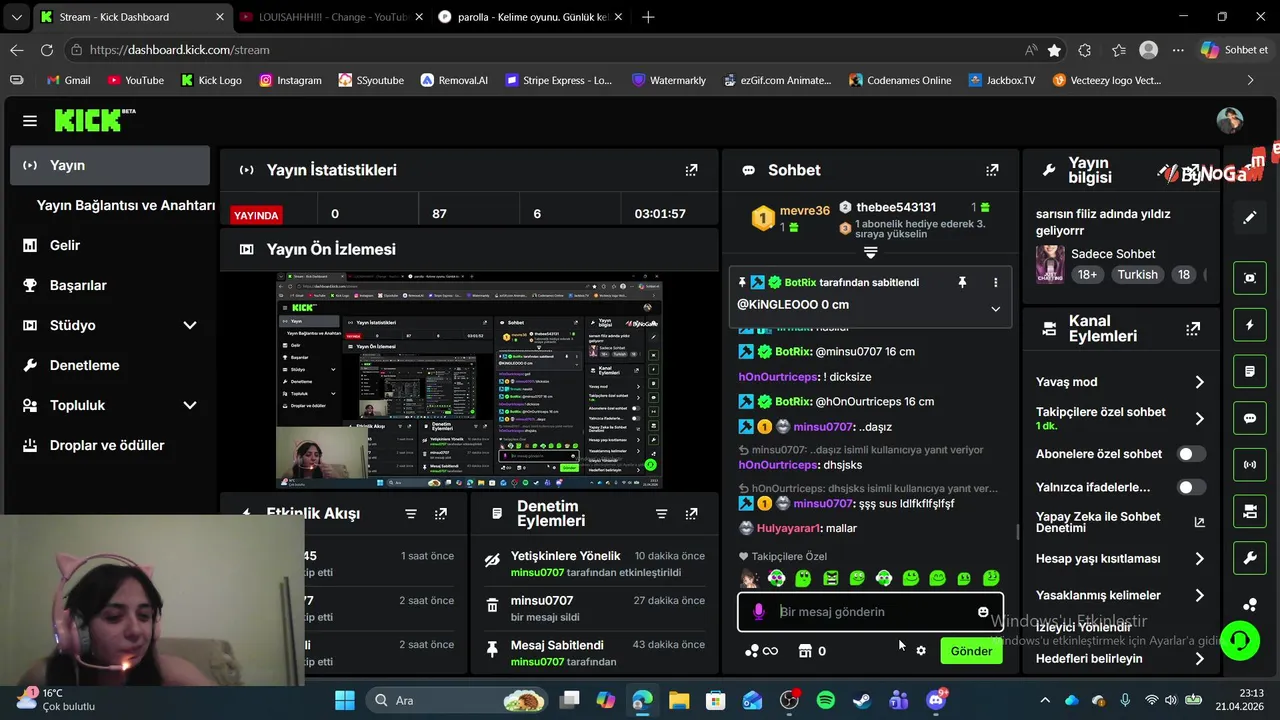
Task: Open the profile avatar in the Kick header
Action: point(1229,121)
